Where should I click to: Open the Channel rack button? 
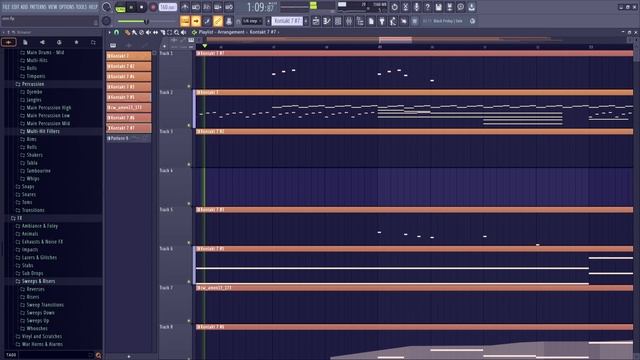click(338, 21)
